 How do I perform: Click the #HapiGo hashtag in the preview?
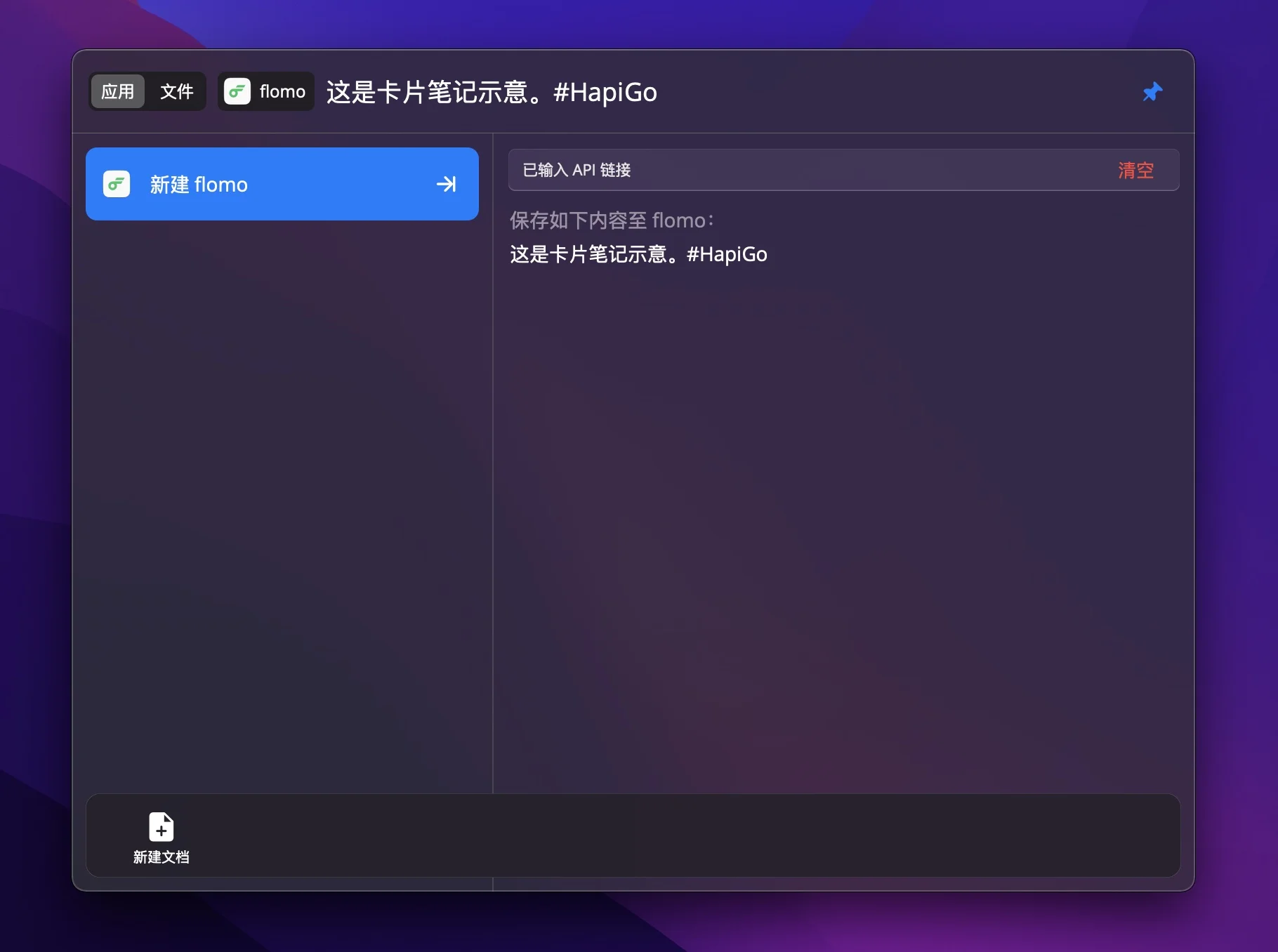click(x=727, y=254)
